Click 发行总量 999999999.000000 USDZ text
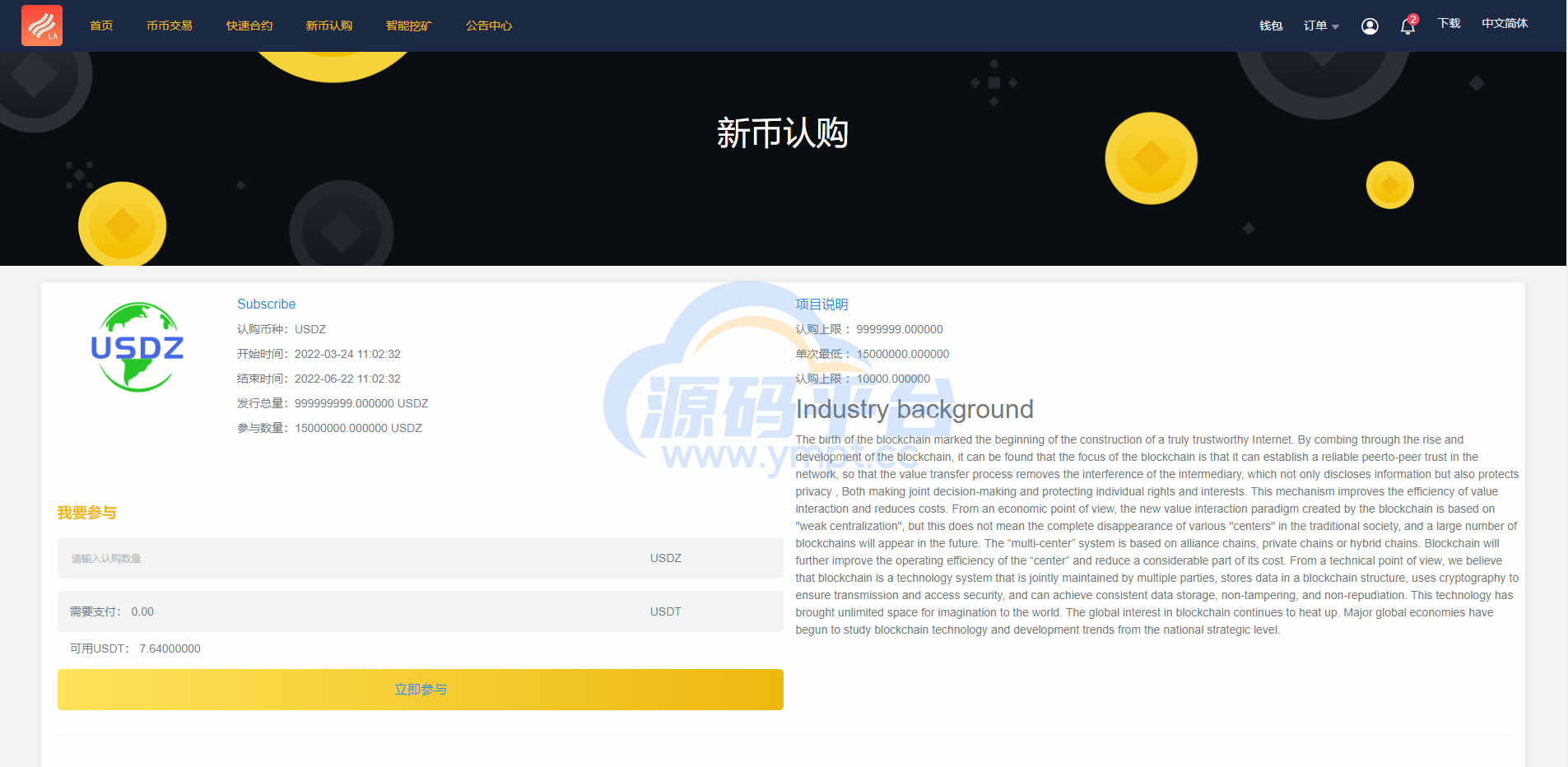 333,403
